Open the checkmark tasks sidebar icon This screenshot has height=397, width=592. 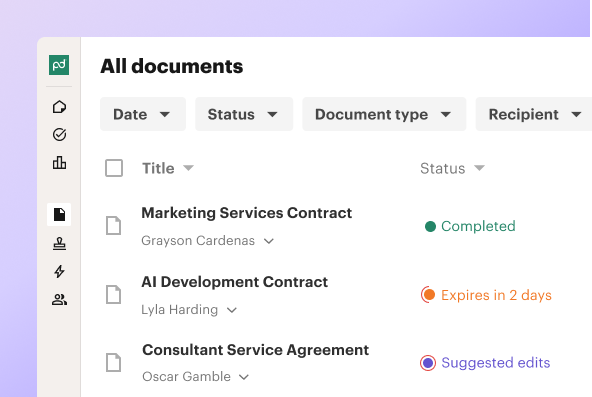coord(59,134)
